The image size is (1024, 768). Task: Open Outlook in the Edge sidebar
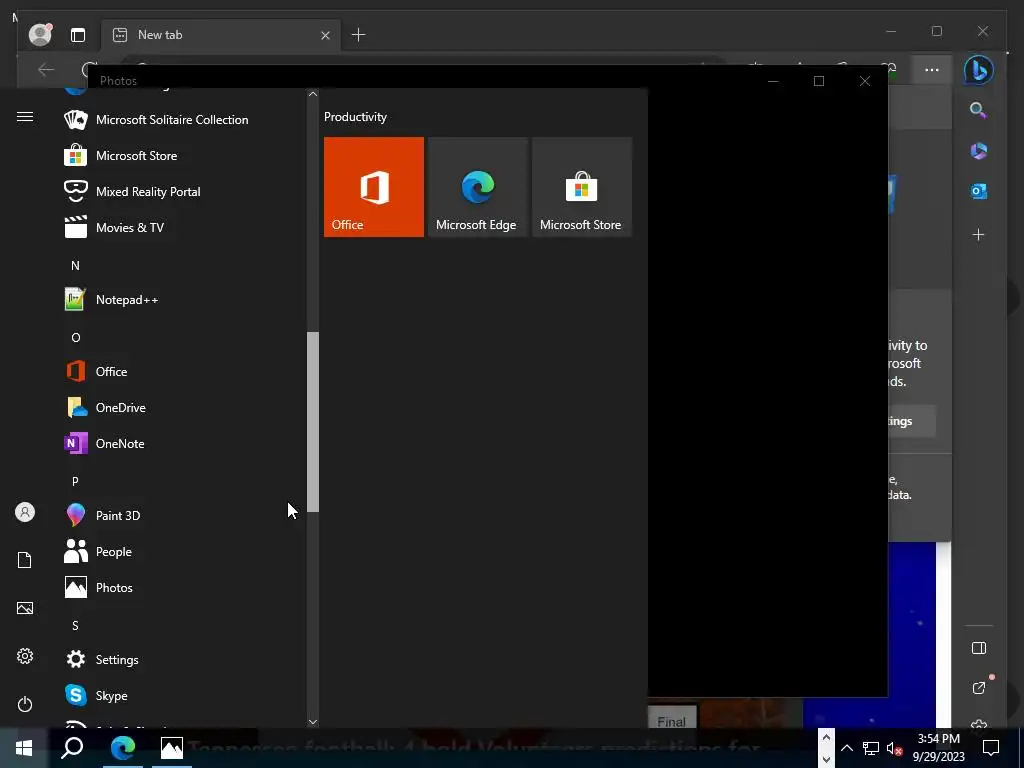[978, 191]
